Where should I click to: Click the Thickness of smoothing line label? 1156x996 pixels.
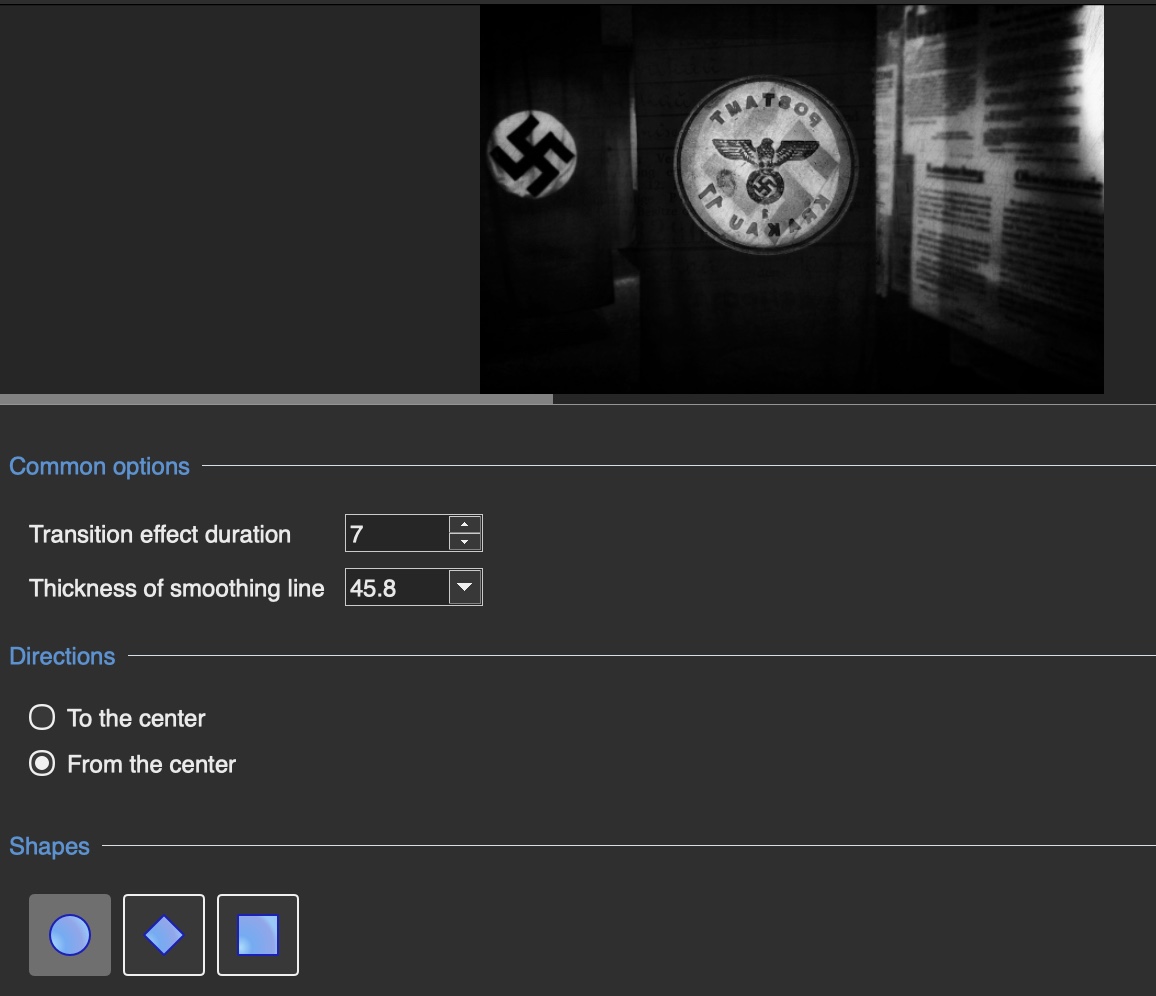pos(177,588)
